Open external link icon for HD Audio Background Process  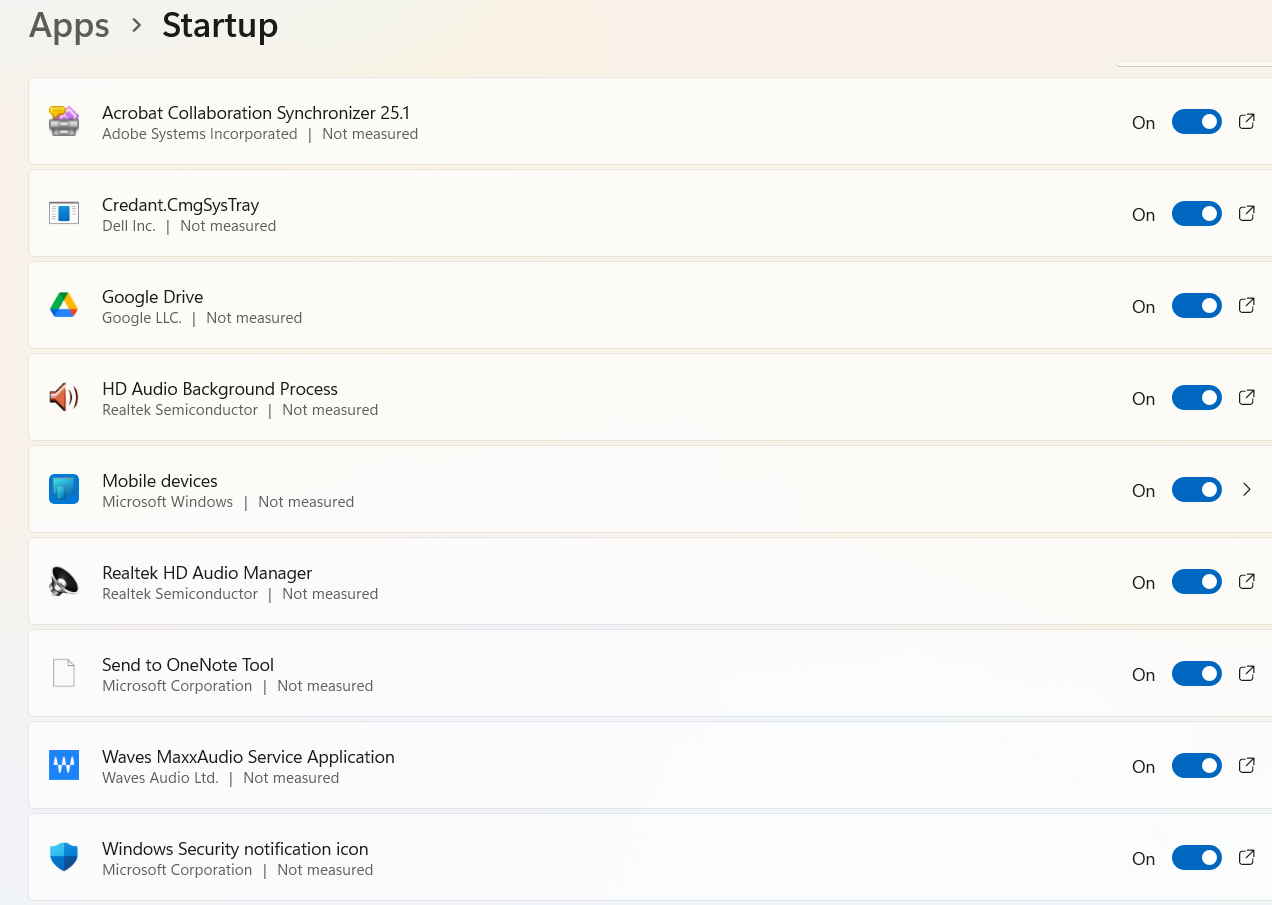(x=1247, y=397)
